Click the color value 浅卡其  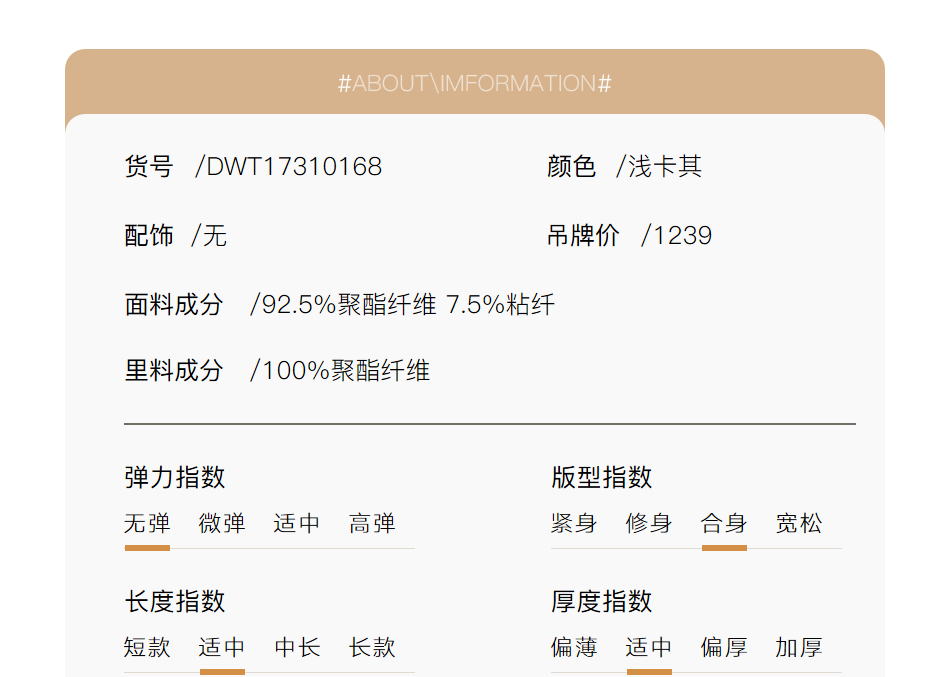click(664, 167)
